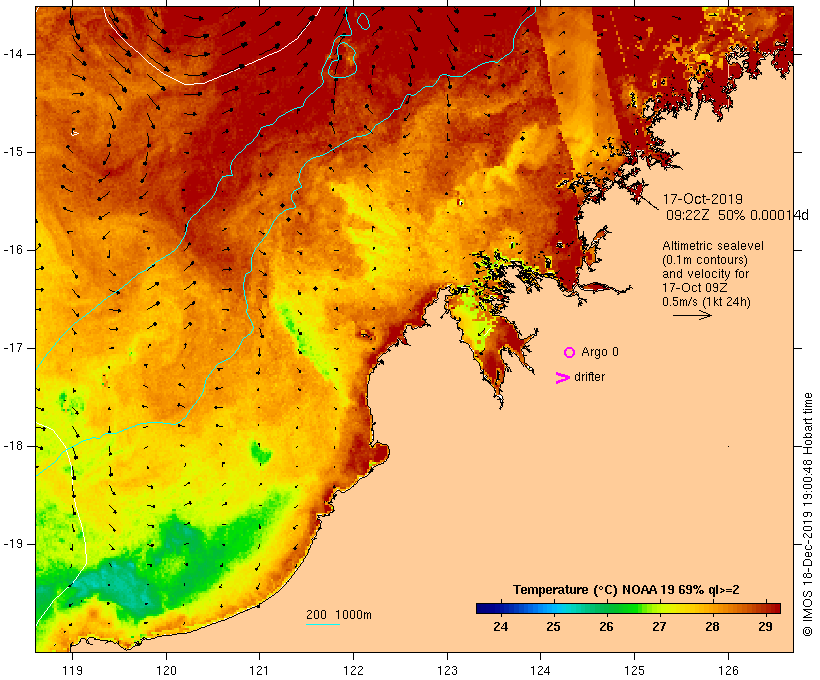
Task: Click the magenta drifter arrowhead legend marker
Action: (563, 378)
